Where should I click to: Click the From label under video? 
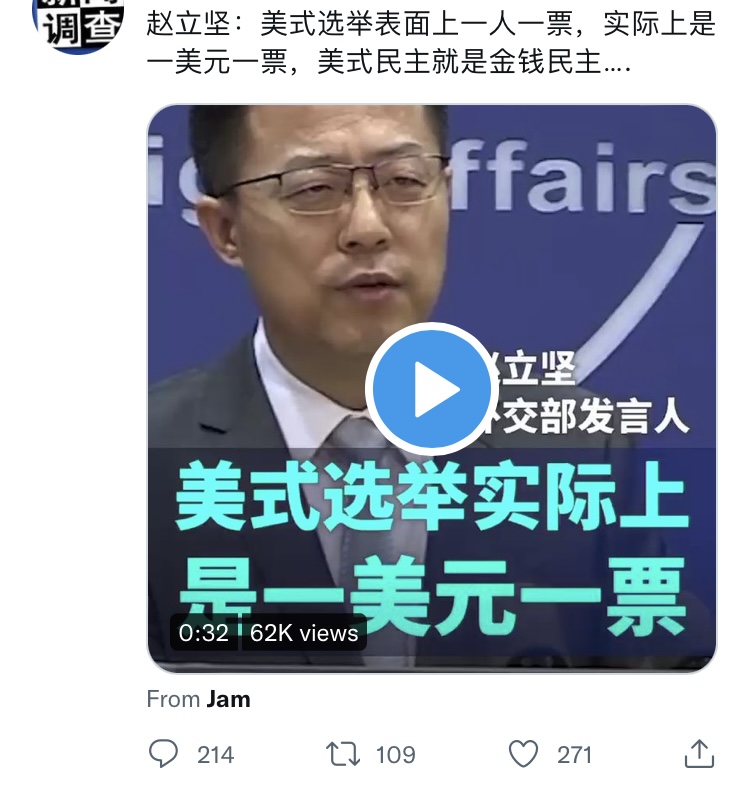click(174, 699)
